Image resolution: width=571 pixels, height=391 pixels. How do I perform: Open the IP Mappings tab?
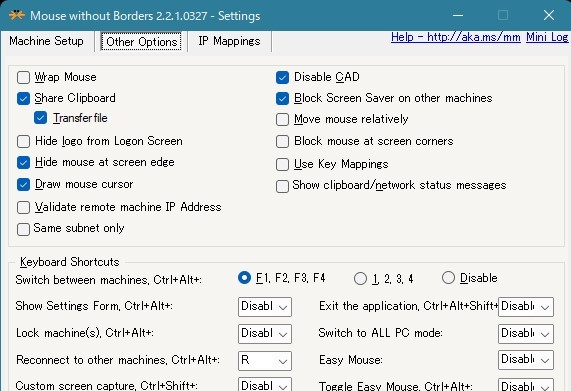click(229, 41)
